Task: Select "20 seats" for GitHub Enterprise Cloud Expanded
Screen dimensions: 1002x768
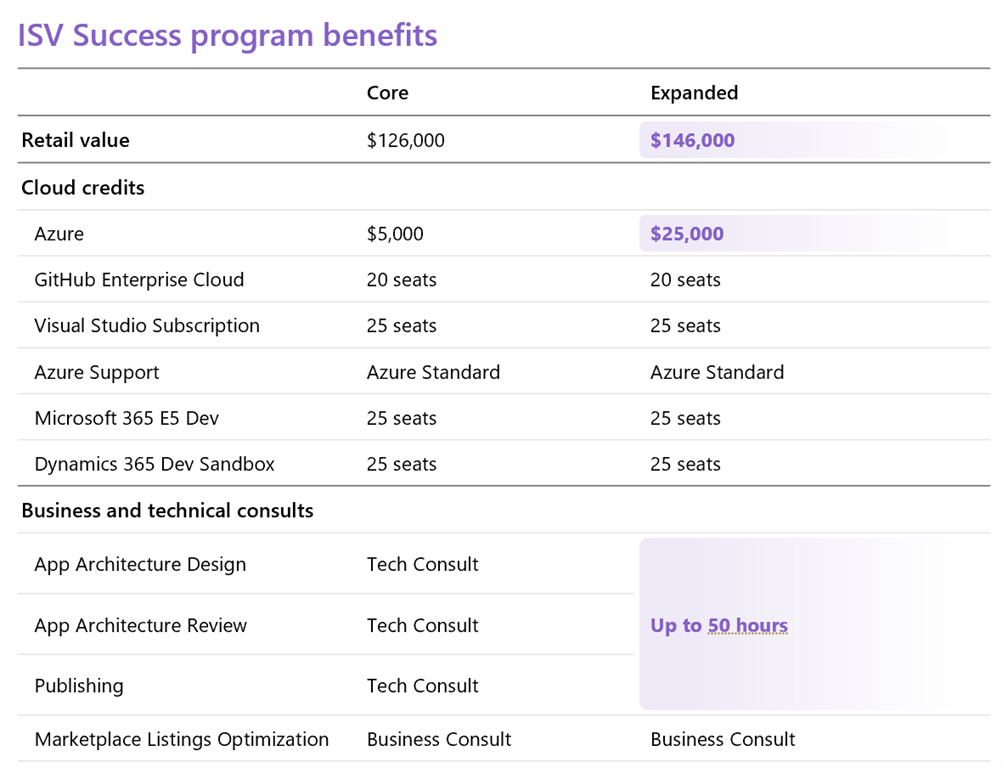Action: point(686,280)
